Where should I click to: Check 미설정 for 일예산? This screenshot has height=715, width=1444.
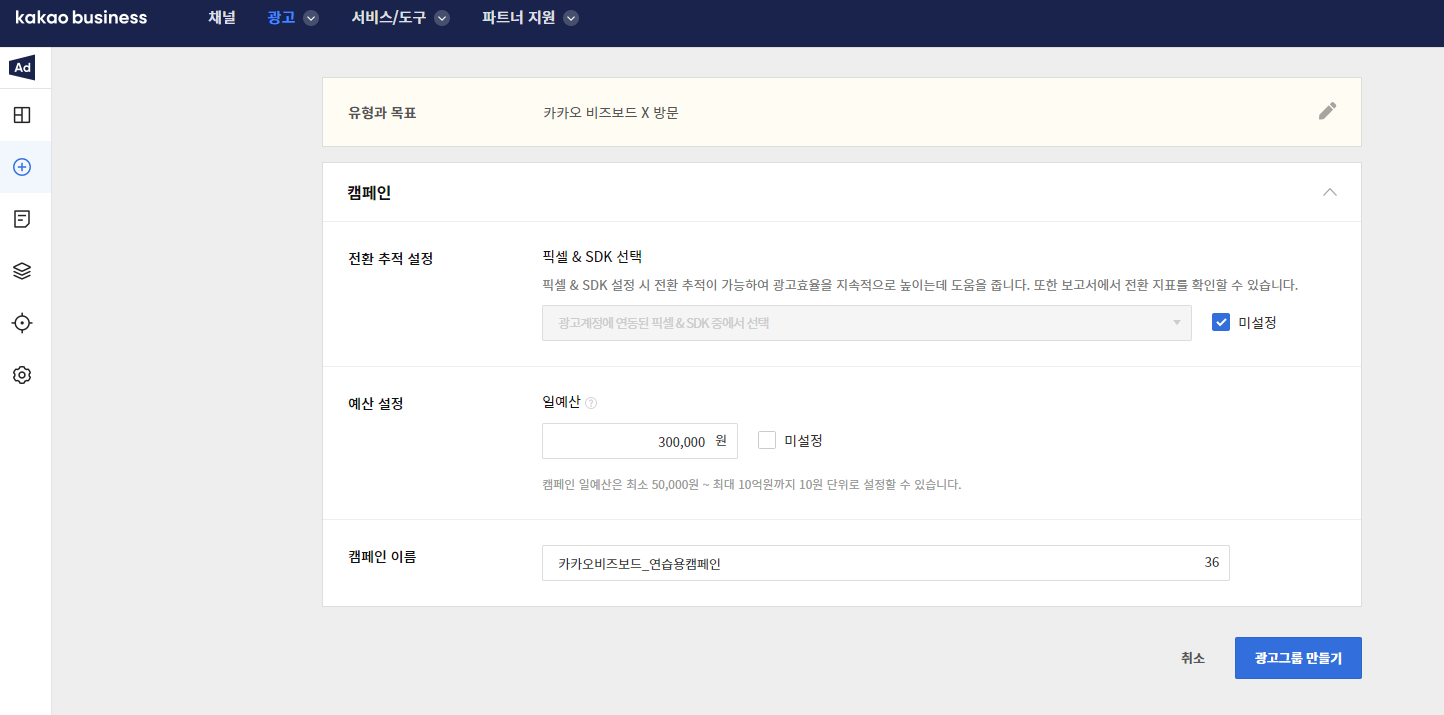[x=767, y=440]
